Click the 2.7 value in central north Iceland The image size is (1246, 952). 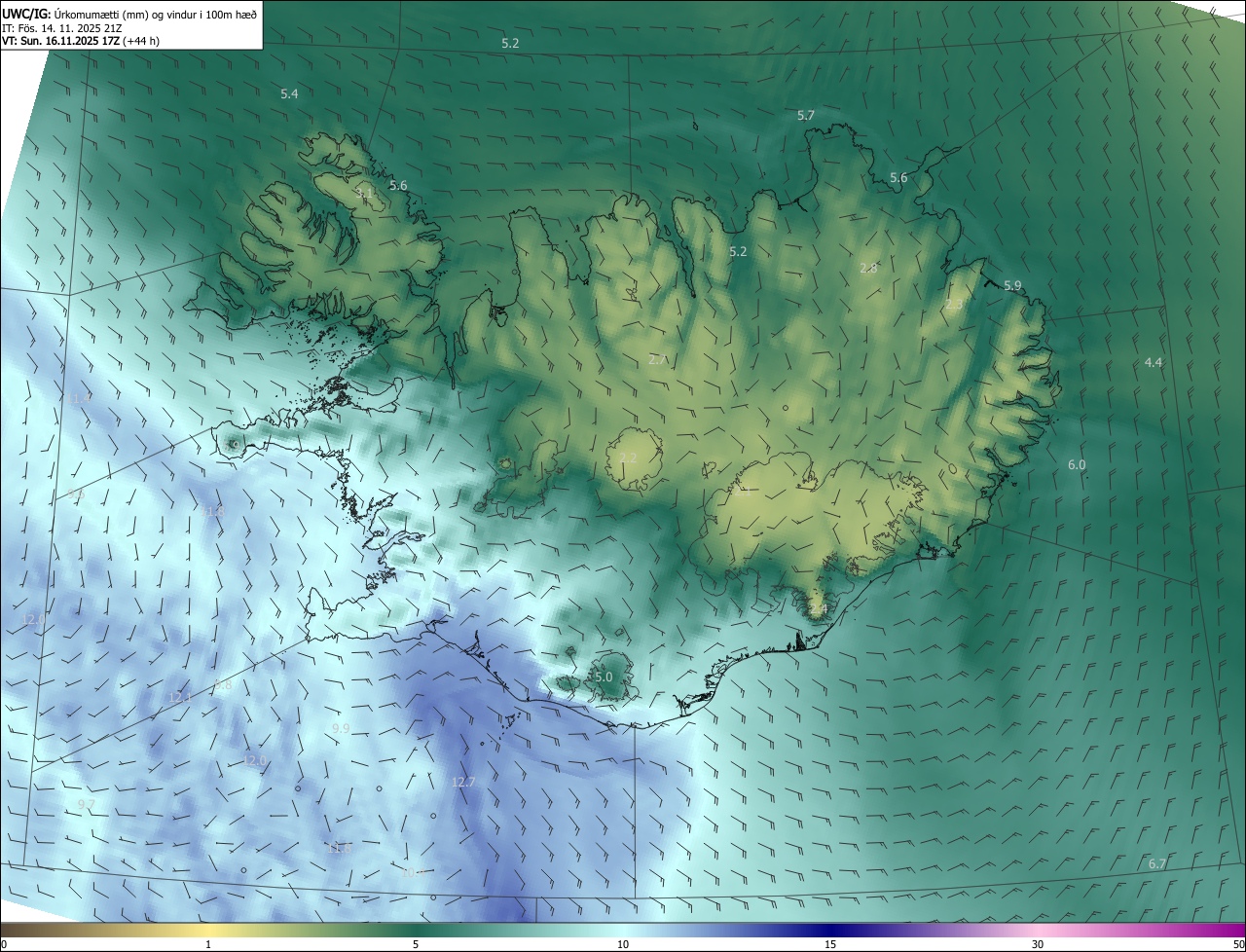point(657,359)
